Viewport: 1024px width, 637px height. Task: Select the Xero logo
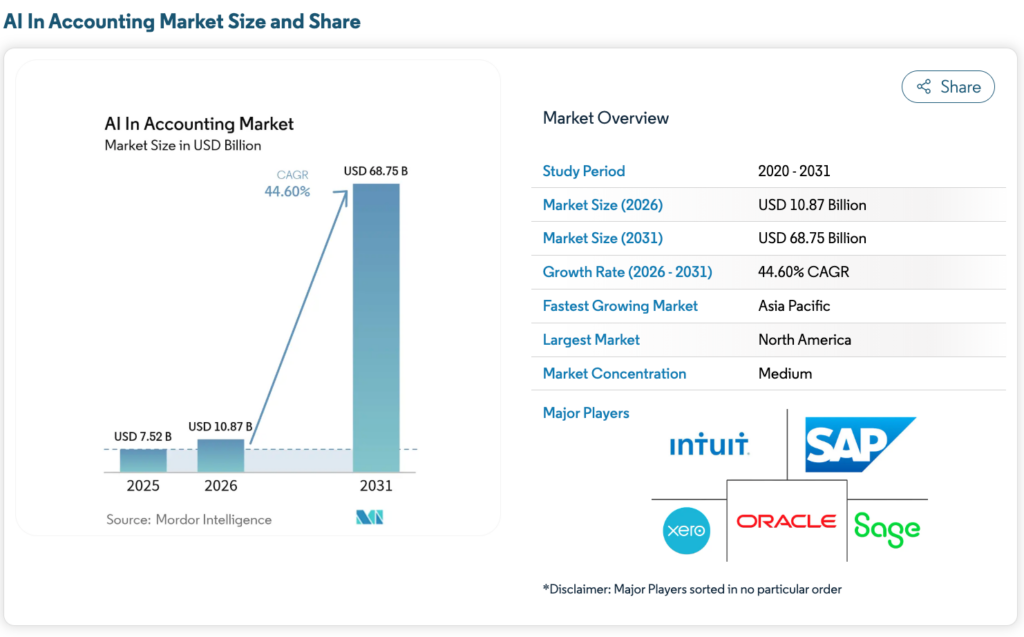[686, 531]
